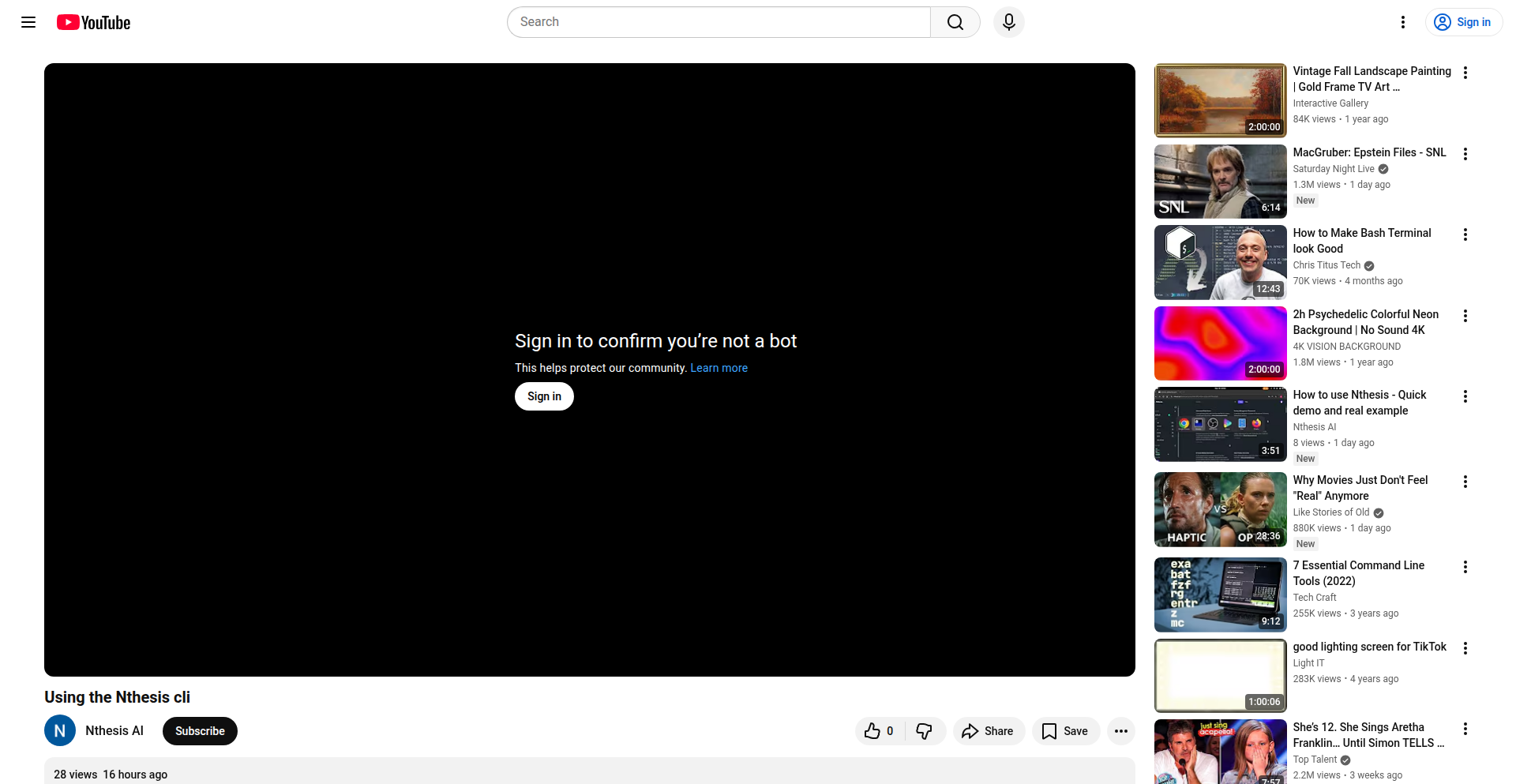Viewport: 1516px width, 784px height.
Task: Open the Nthesis AI channel avatar
Action: coord(60,731)
